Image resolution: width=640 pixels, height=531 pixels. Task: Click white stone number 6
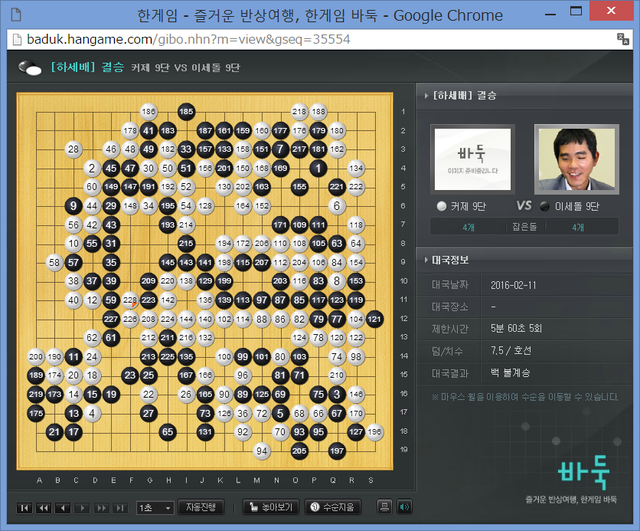(x=337, y=206)
